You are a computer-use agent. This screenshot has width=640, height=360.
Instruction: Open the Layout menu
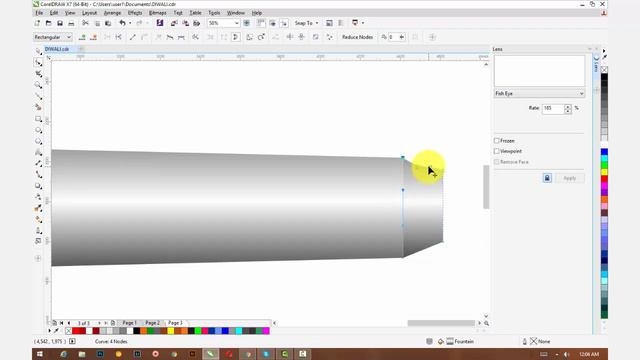(89, 13)
